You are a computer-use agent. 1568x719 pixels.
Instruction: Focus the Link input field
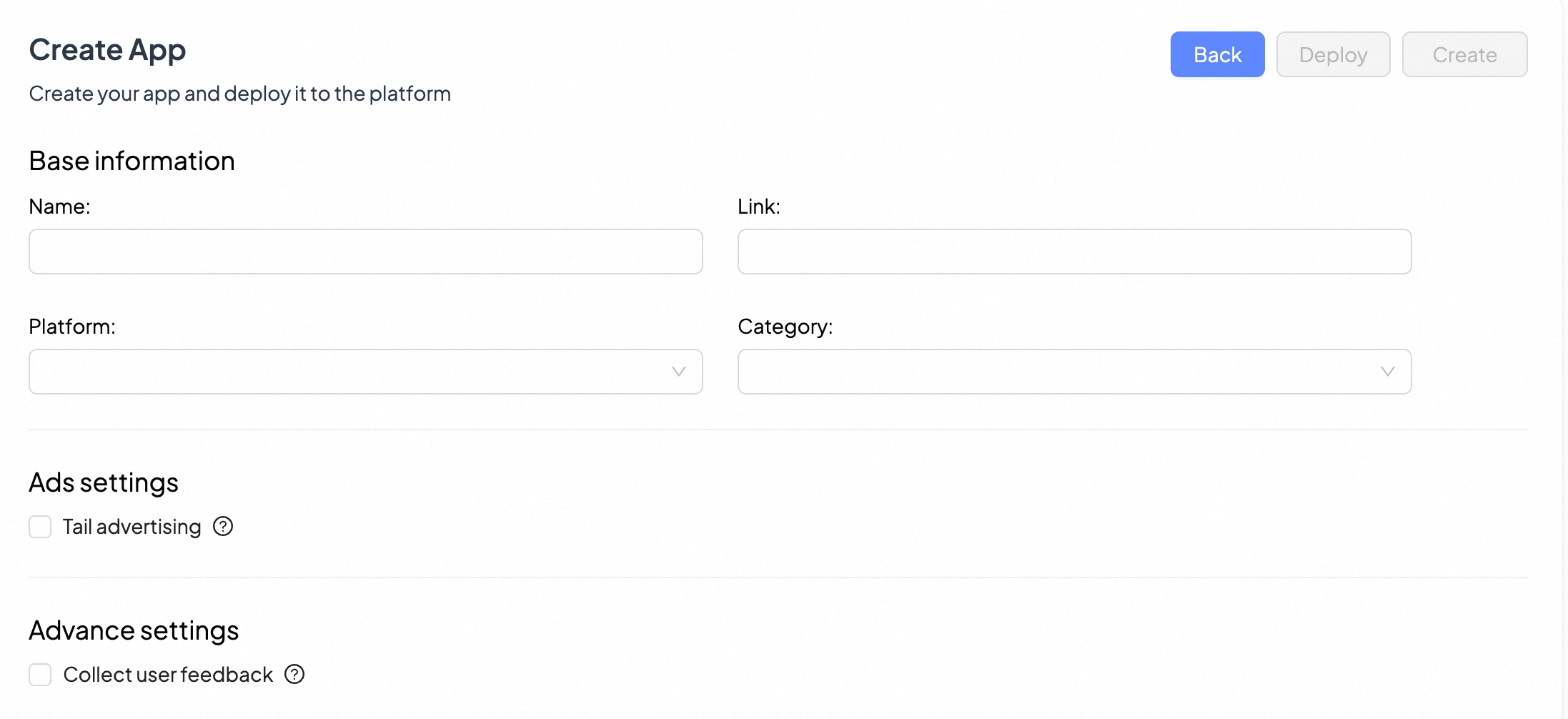pos(1074,252)
